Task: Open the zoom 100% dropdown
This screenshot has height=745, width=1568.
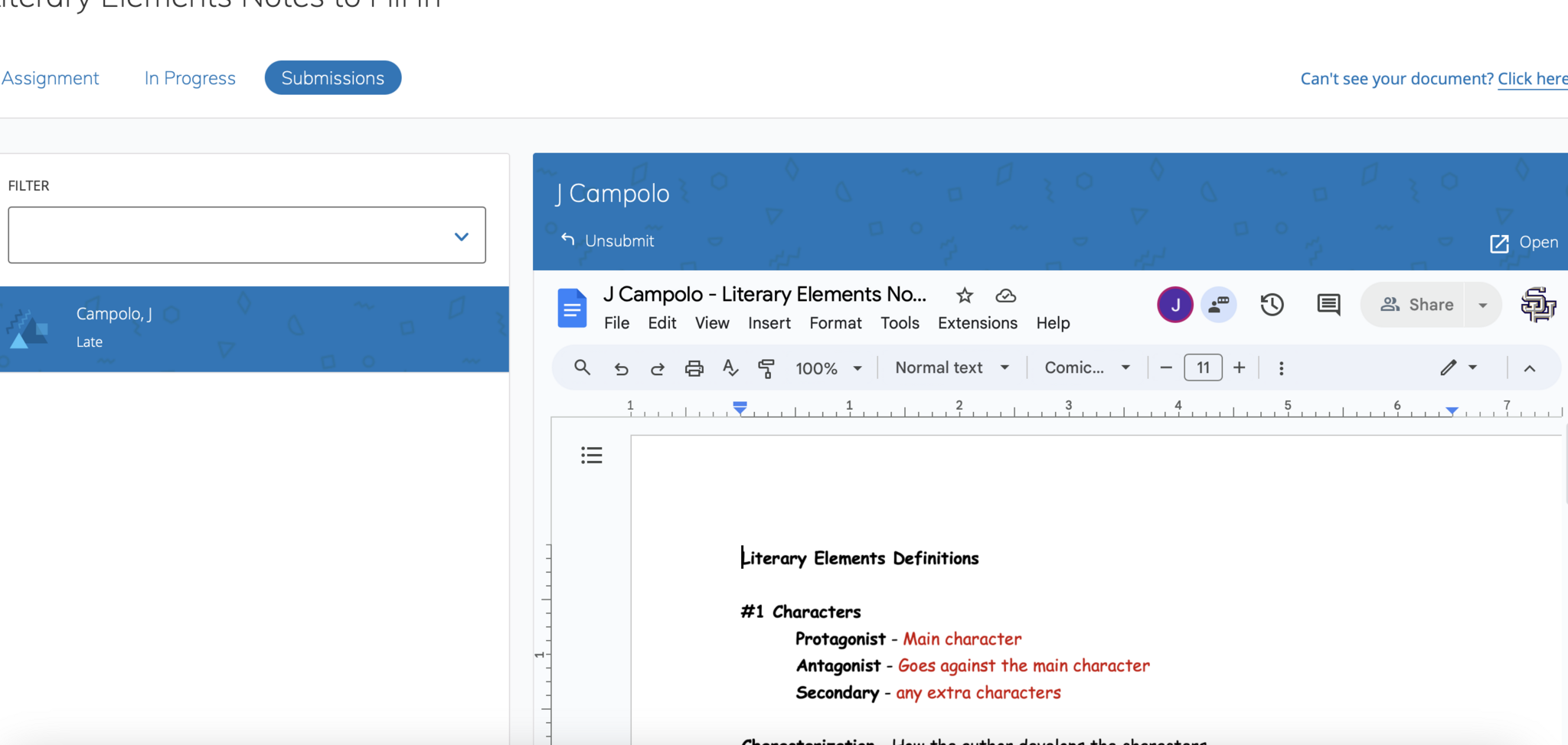Action: click(x=828, y=369)
